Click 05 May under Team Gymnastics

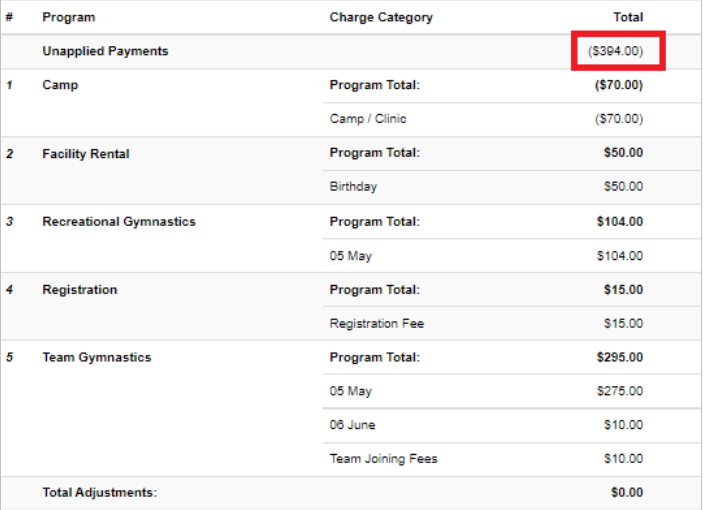(351, 391)
